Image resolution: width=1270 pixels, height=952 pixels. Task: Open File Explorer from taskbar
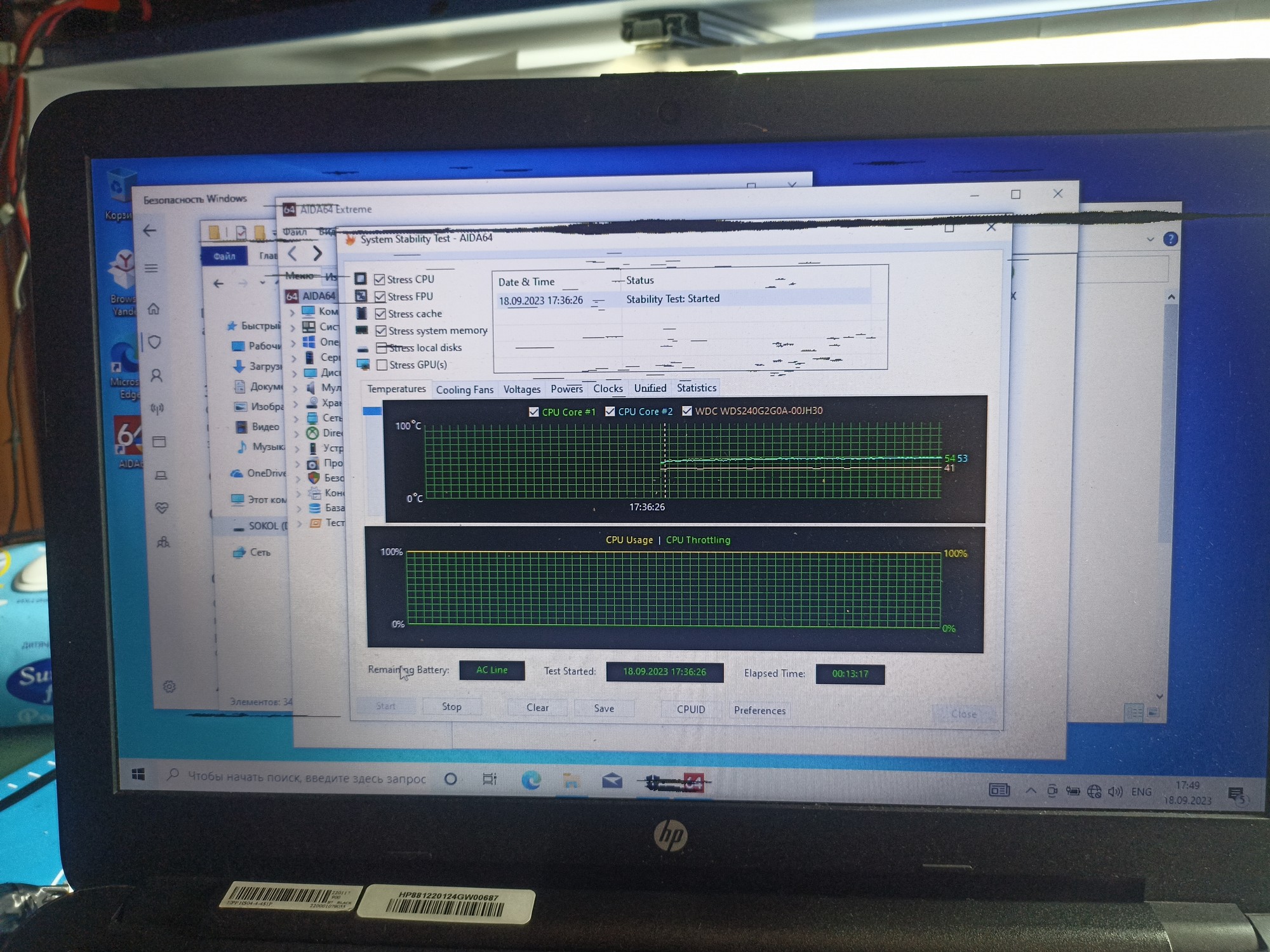pyautogui.click(x=571, y=781)
